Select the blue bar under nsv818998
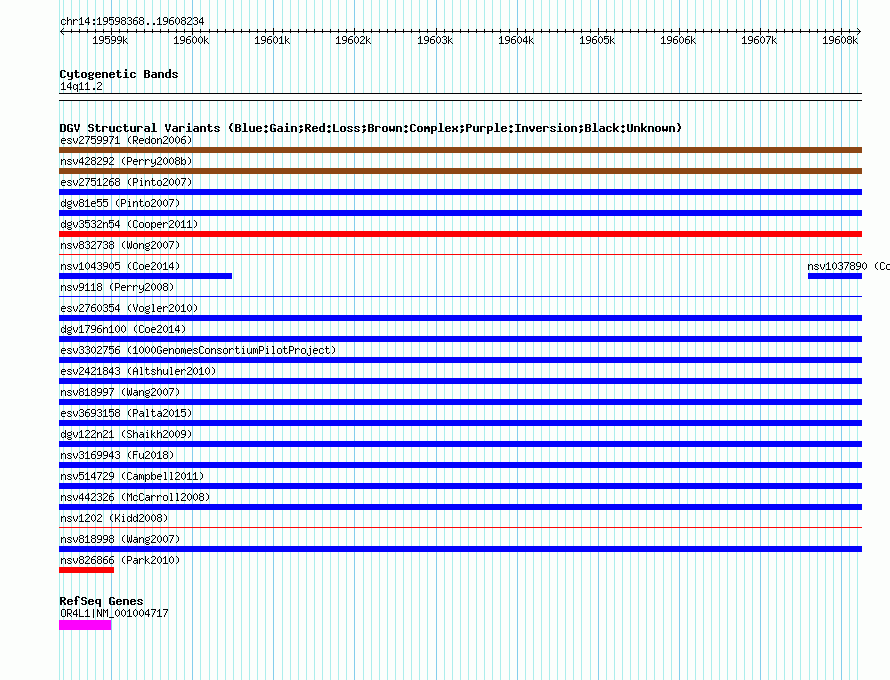Viewport: 890px width, 680px height. coord(460,549)
